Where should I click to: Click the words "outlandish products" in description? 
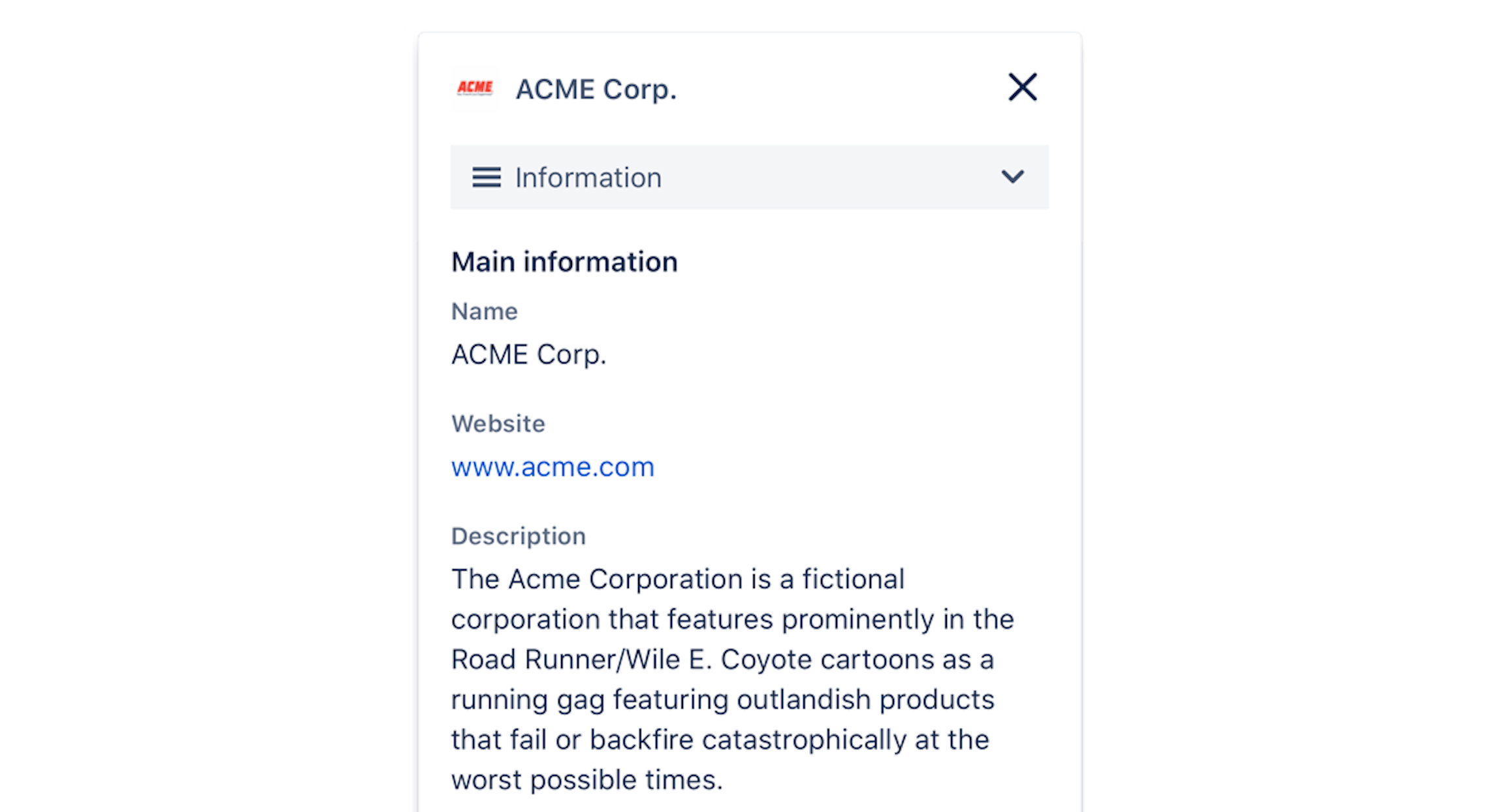pos(865,700)
